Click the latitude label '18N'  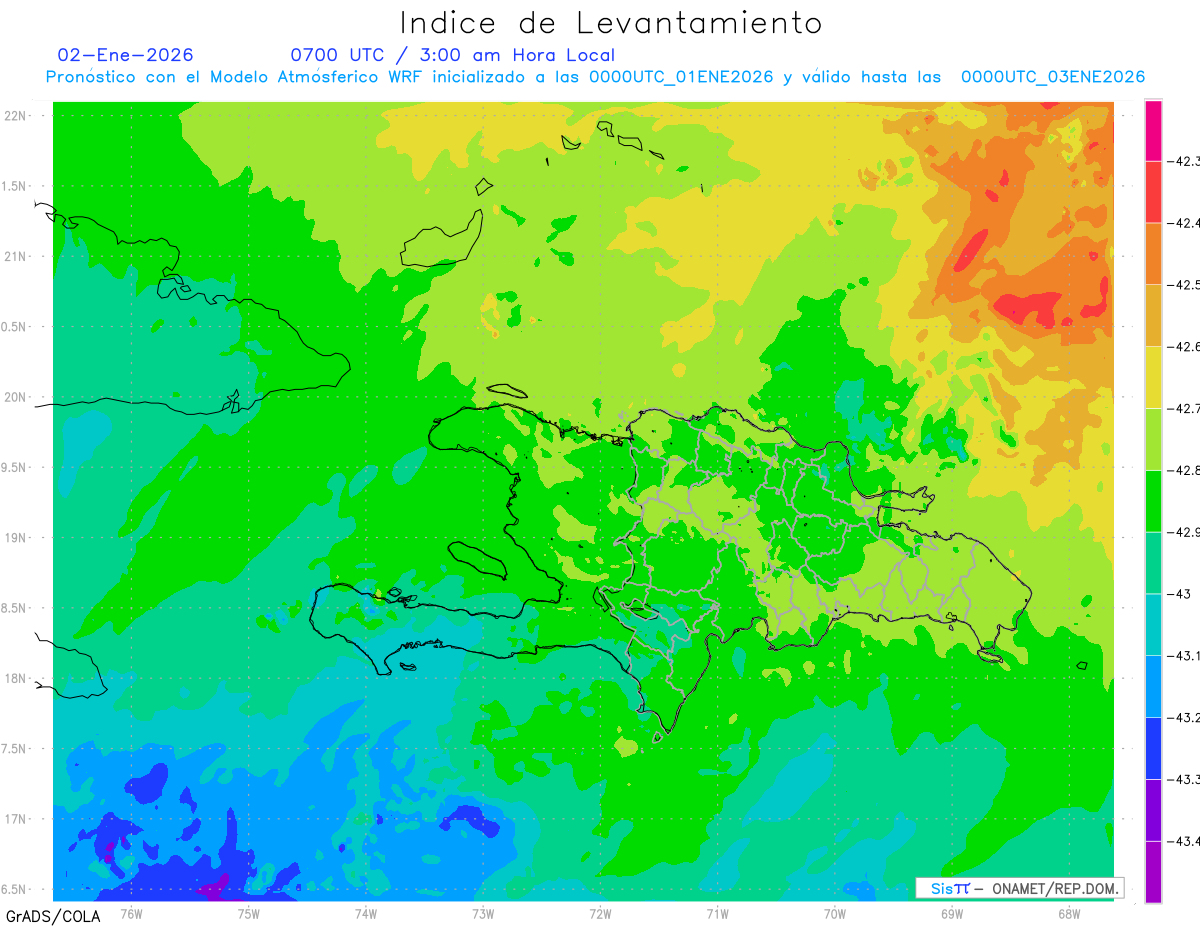click(16, 678)
